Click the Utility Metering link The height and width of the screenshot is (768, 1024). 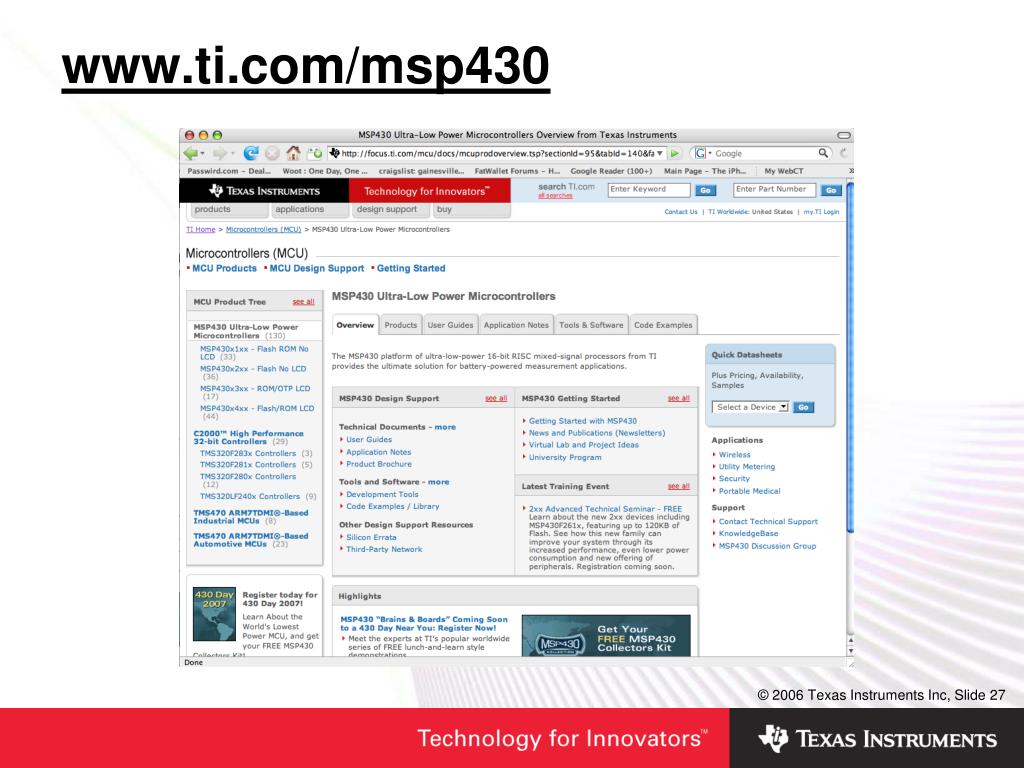pyautogui.click(x=746, y=466)
